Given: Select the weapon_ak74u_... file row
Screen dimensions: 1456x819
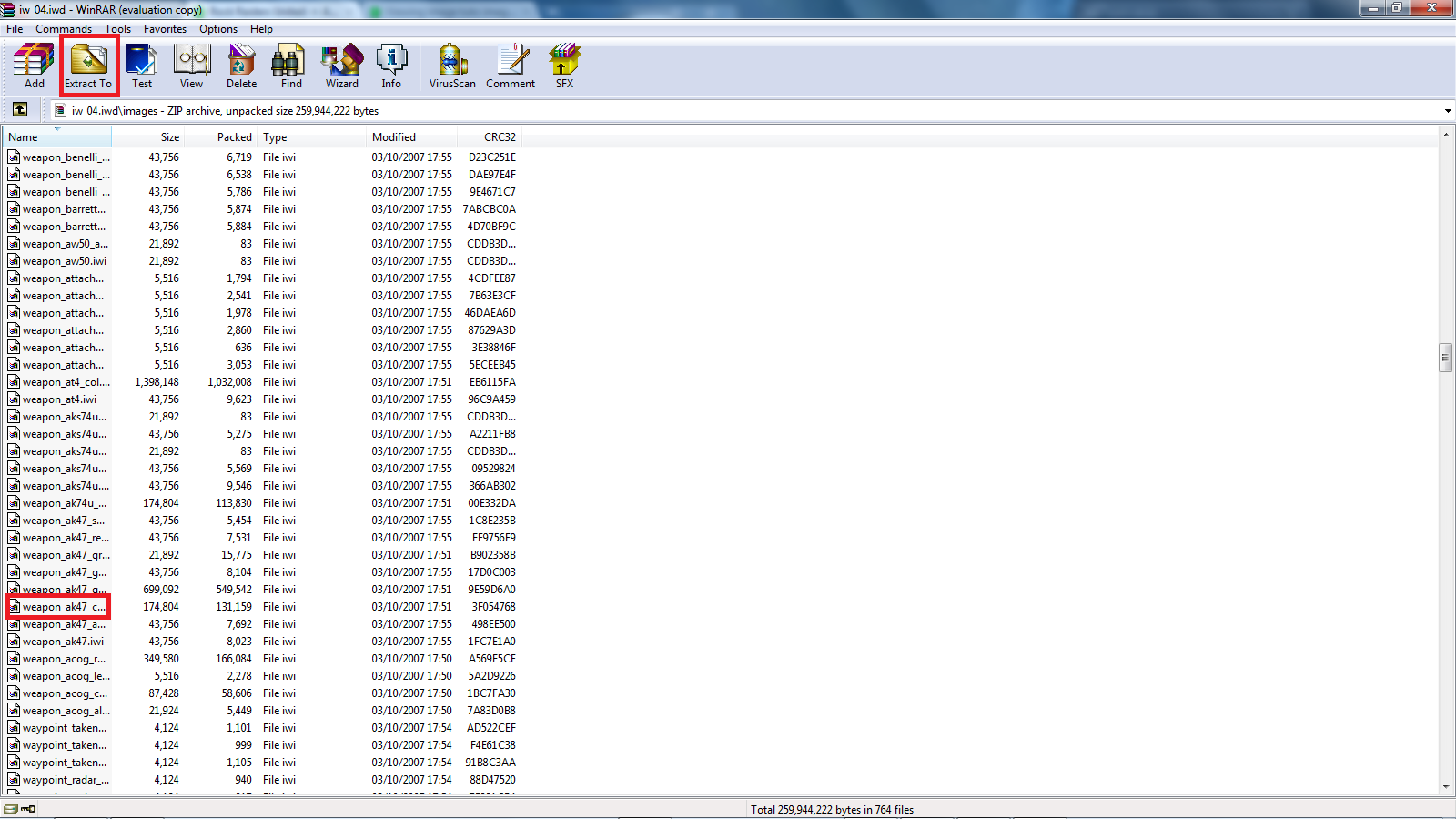Looking at the screenshot, I should [262, 503].
